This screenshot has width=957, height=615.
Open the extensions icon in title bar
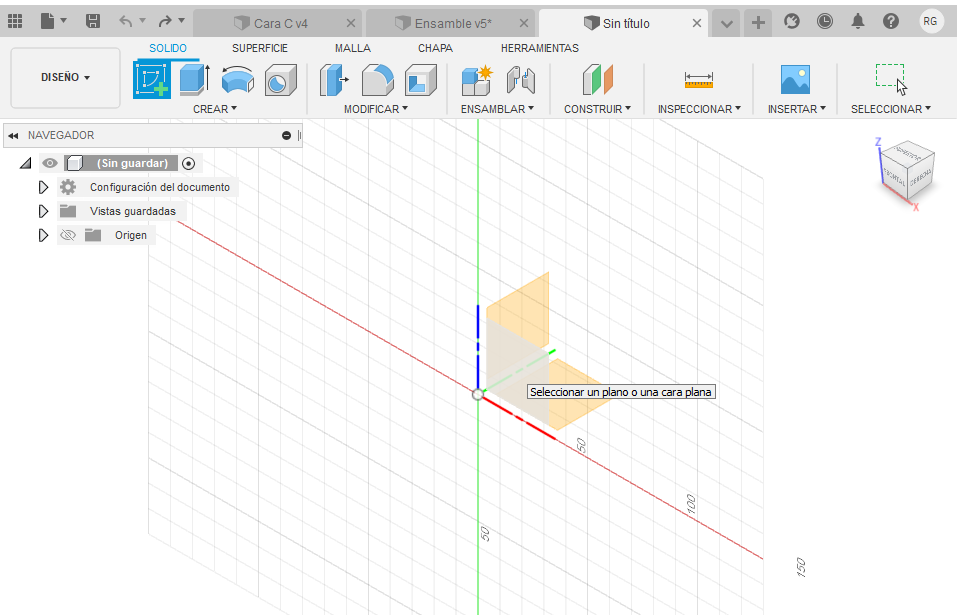pos(792,22)
